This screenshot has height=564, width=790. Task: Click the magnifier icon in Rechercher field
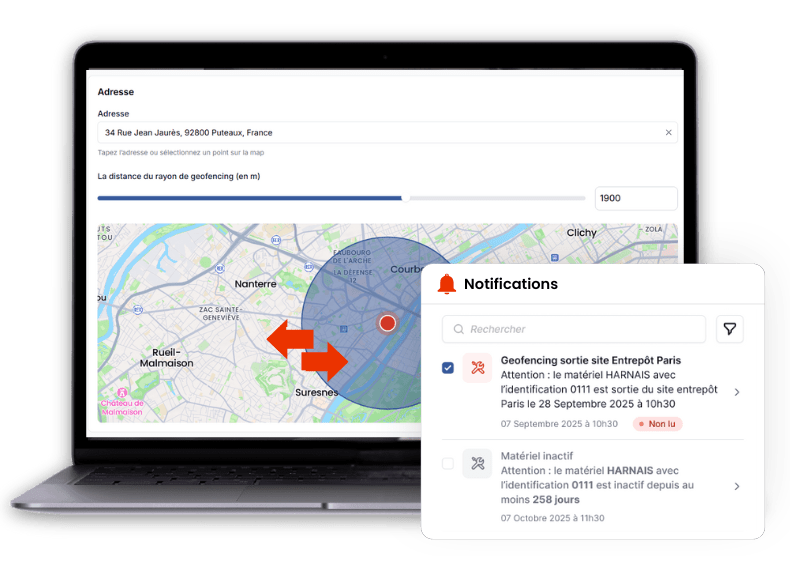458,329
